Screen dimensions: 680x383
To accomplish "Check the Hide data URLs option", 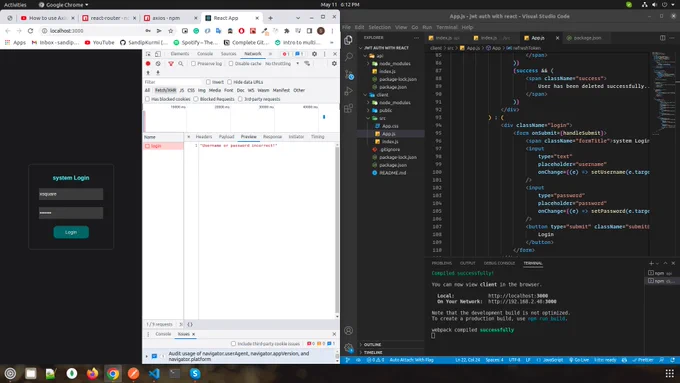I will tap(229, 82).
